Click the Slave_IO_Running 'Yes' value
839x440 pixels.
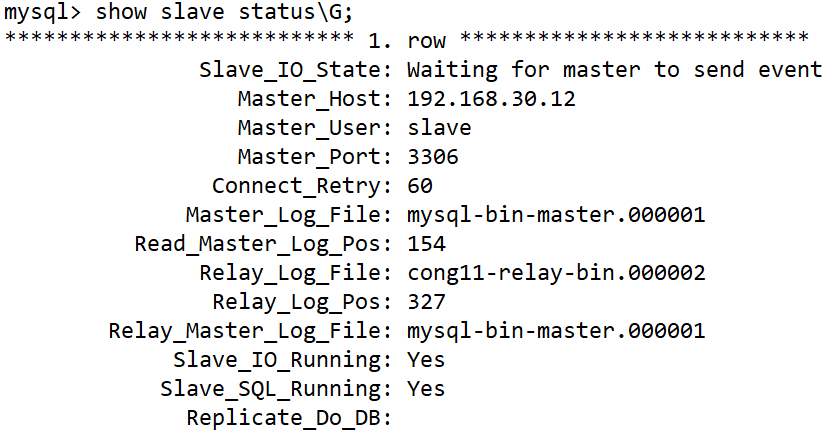426,360
